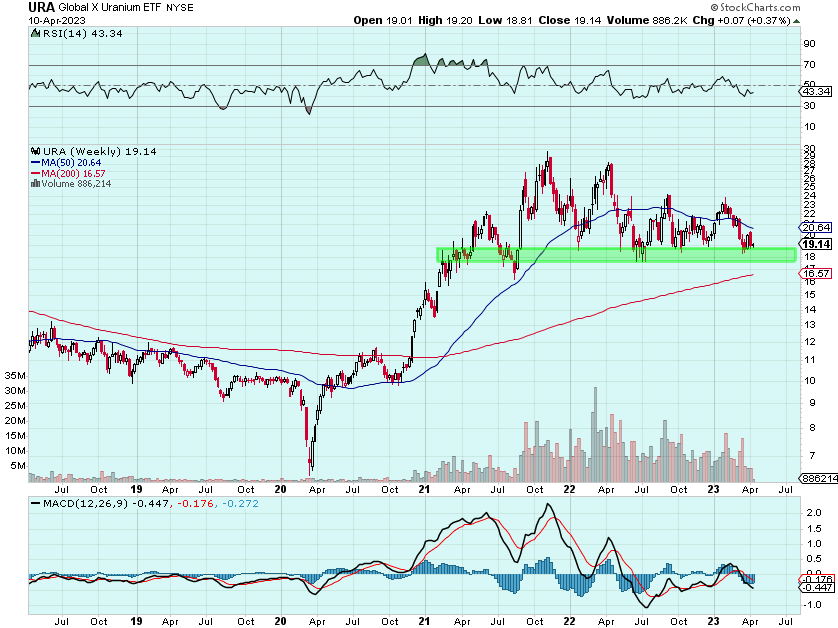Viewport: 838px width, 628px height.
Task: Click the 43.34 RSI value tag on axis
Action: click(817, 91)
